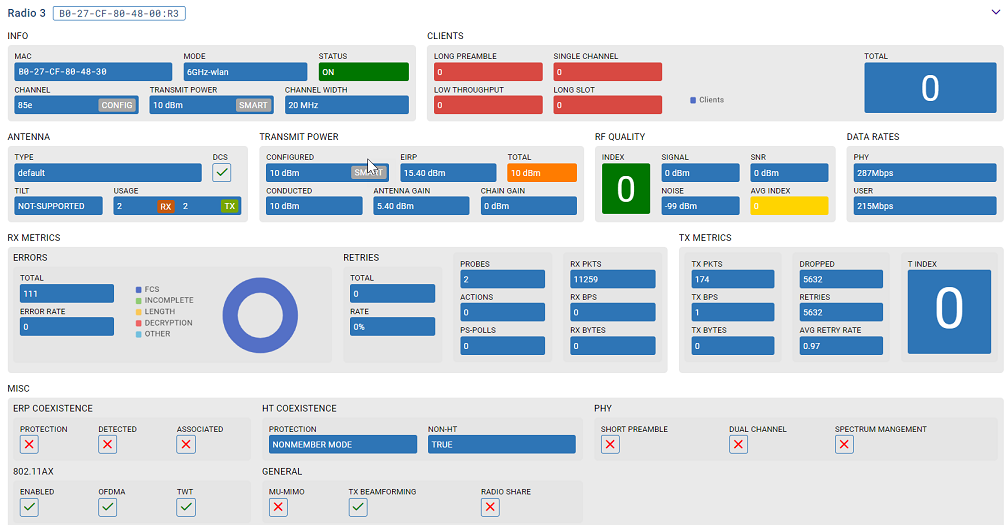
Task: Click the ERP Protection X icon
Action: 30,445
